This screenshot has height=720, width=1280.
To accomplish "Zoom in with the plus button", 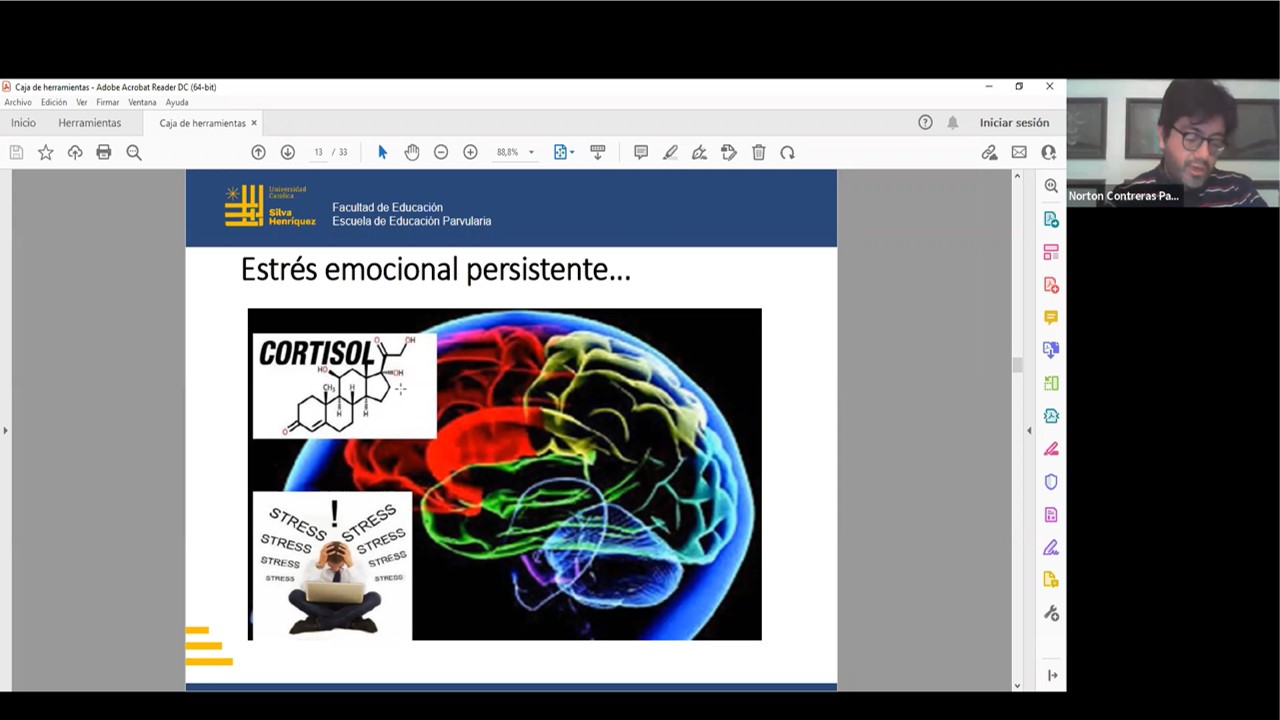I will [470, 152].
